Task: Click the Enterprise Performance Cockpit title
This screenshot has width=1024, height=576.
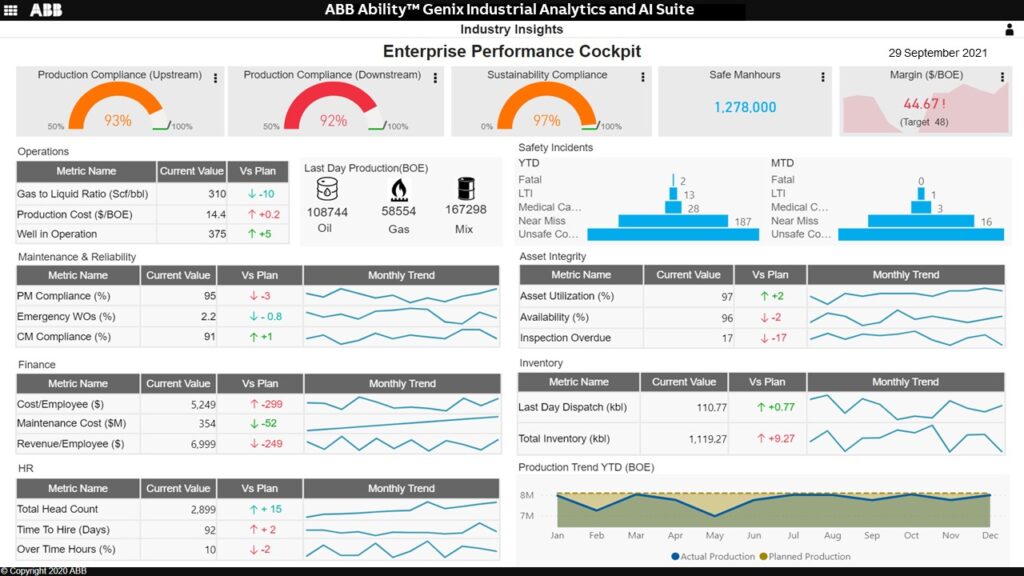Action: pyautogui.click(x=512, y=50)
